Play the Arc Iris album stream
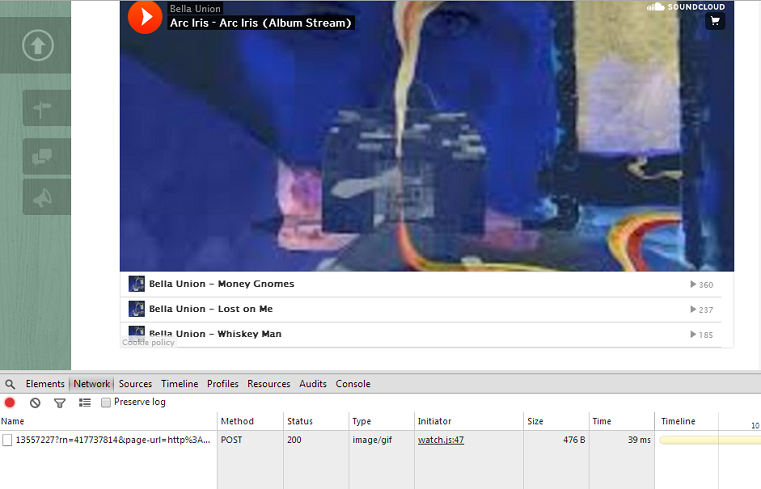The image size is (761, 489). coord(145,17)
